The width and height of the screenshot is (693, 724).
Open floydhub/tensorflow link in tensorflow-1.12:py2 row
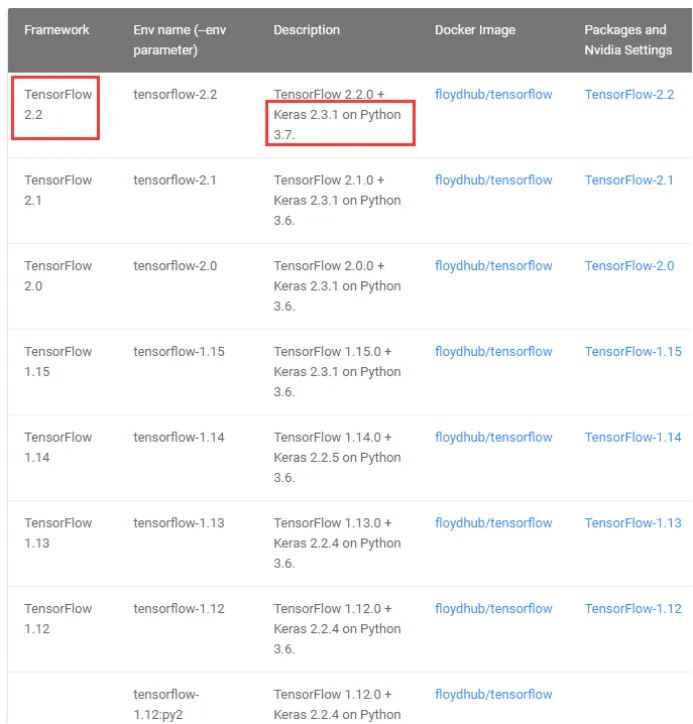pos(493,694)
